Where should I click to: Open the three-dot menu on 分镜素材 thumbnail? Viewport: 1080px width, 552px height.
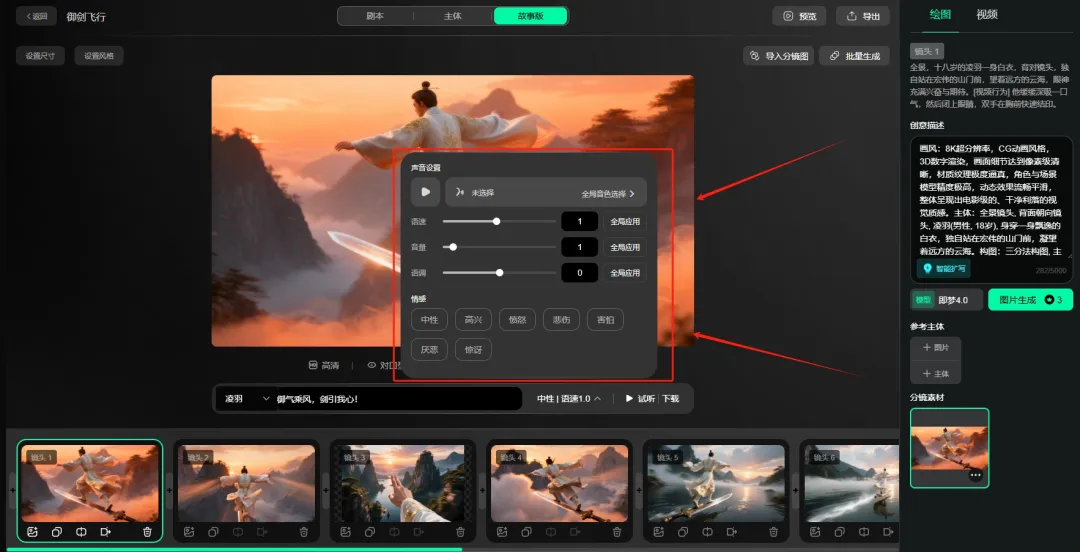pos(975,475)
